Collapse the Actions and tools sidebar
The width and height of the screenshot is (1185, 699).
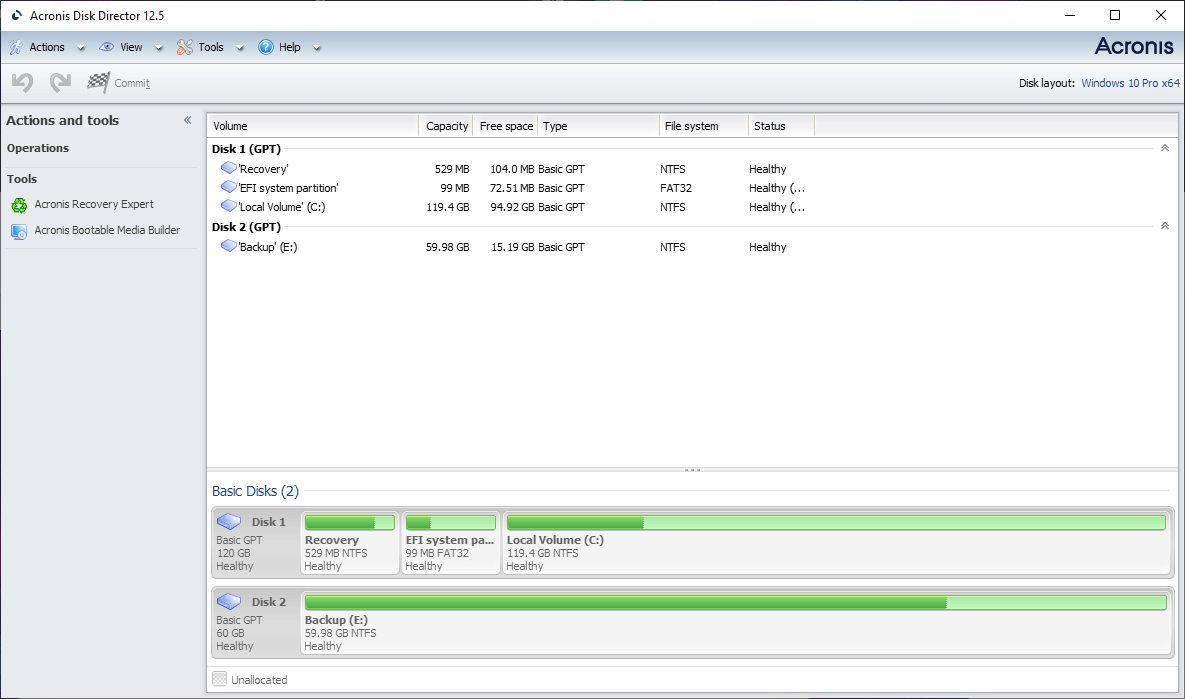pyautogui.click(x=187, y=120)
